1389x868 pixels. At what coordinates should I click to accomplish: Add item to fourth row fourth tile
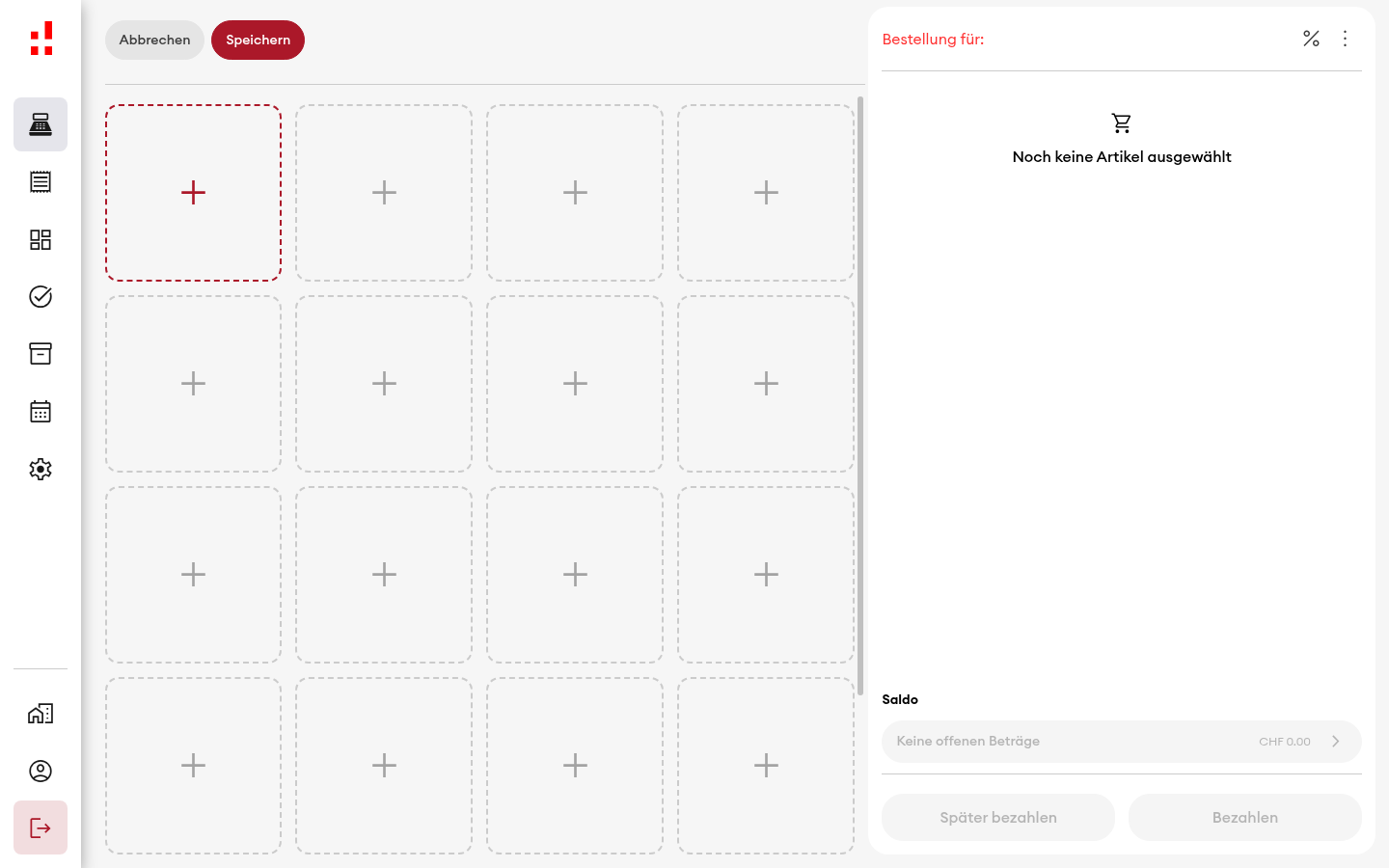click(x=766, y=766)
